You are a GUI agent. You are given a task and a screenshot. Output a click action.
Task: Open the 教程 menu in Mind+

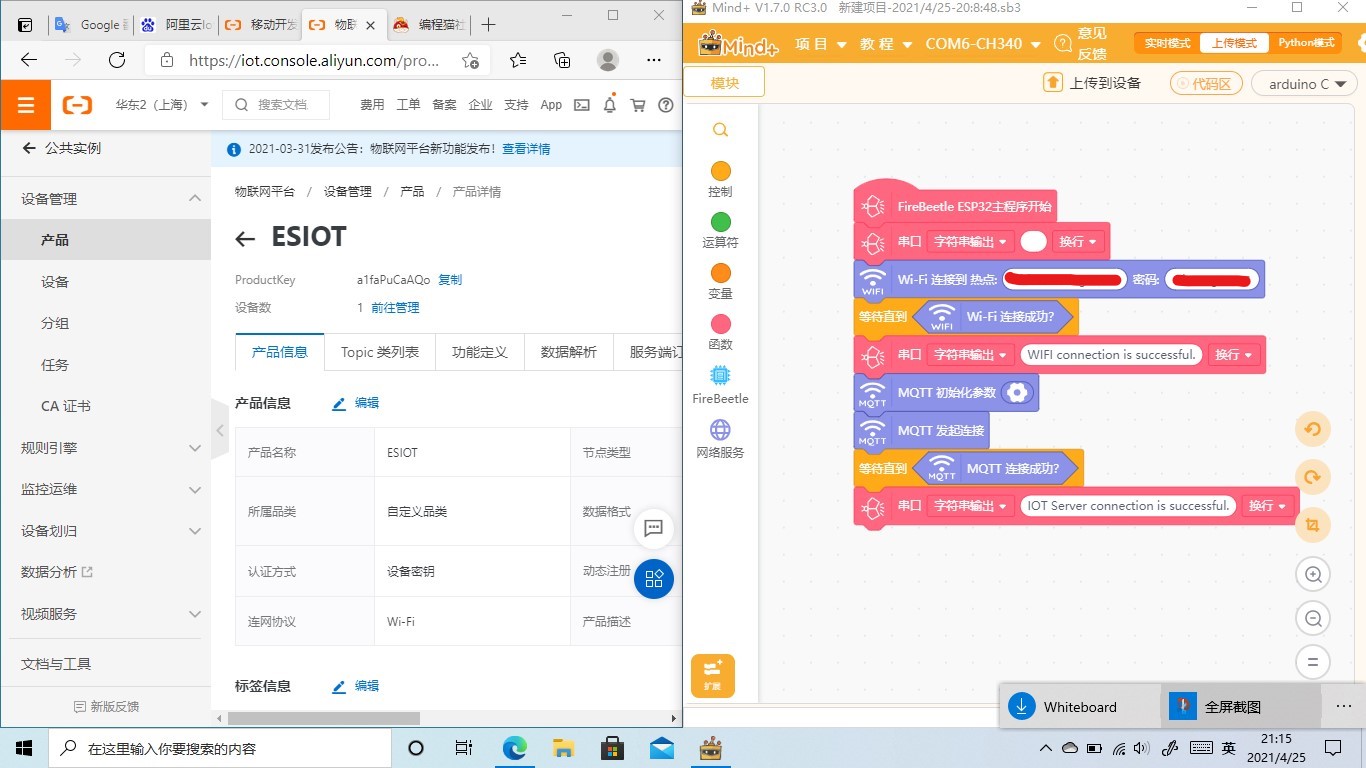(887, 44)
